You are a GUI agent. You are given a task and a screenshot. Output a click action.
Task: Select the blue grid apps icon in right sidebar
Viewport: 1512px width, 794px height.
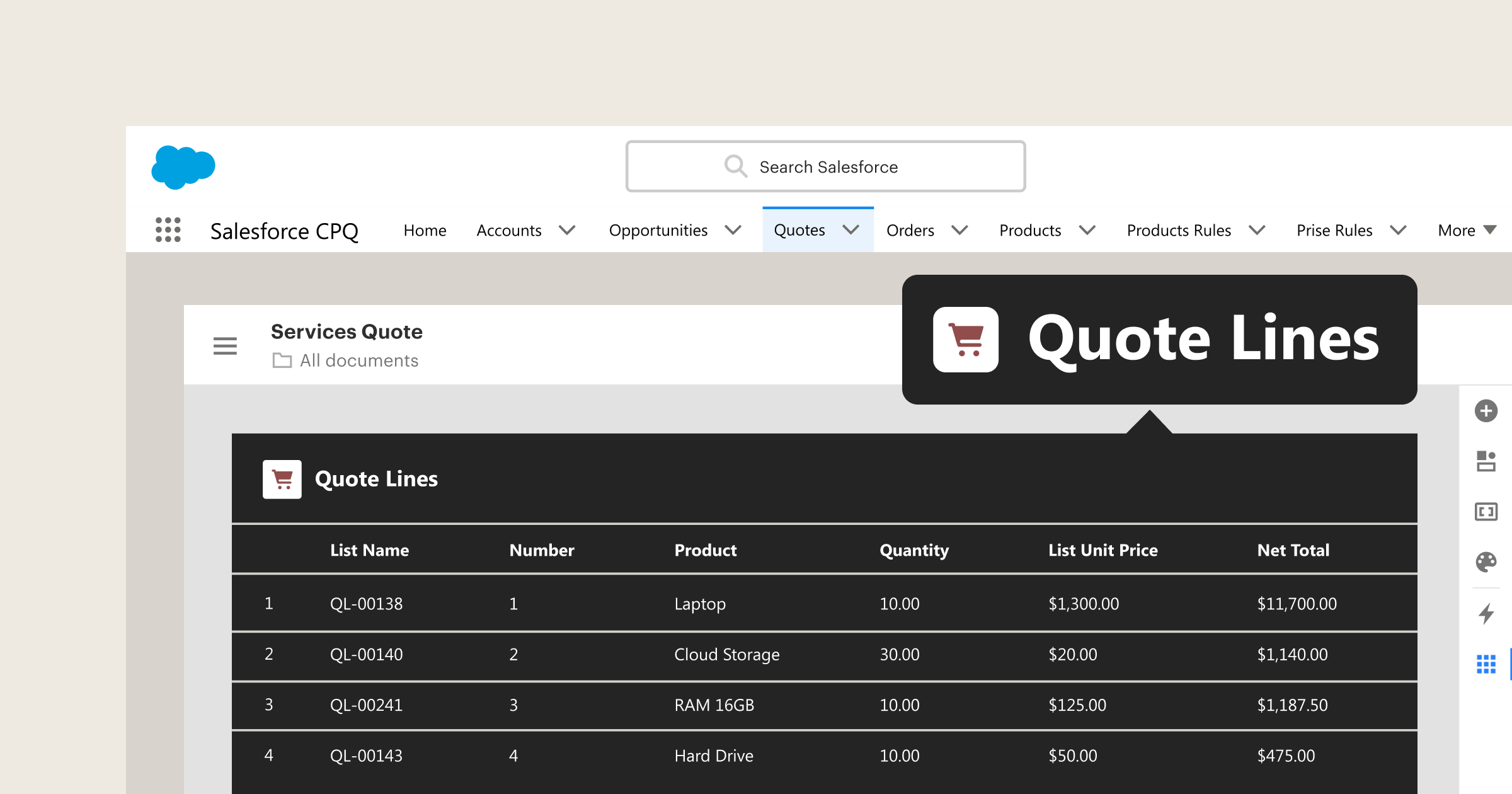click(x=1486, y=664)
